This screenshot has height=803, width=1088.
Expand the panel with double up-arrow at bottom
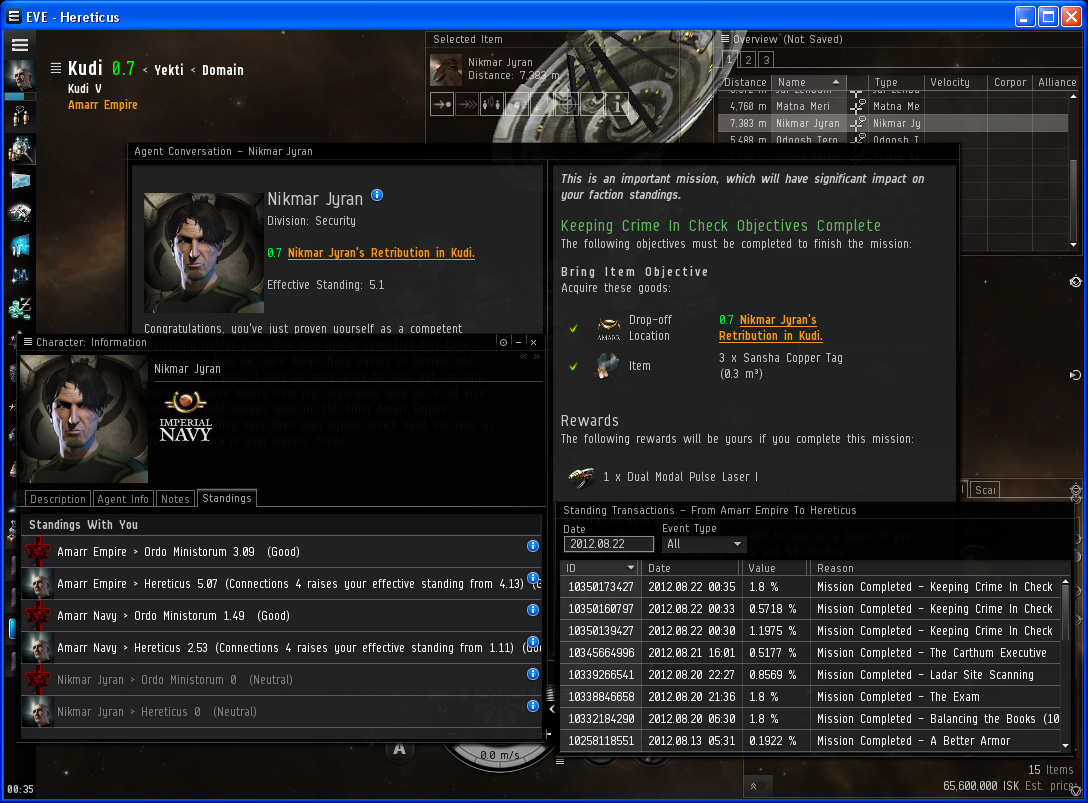pyautogui.click(x=754, y=786)
